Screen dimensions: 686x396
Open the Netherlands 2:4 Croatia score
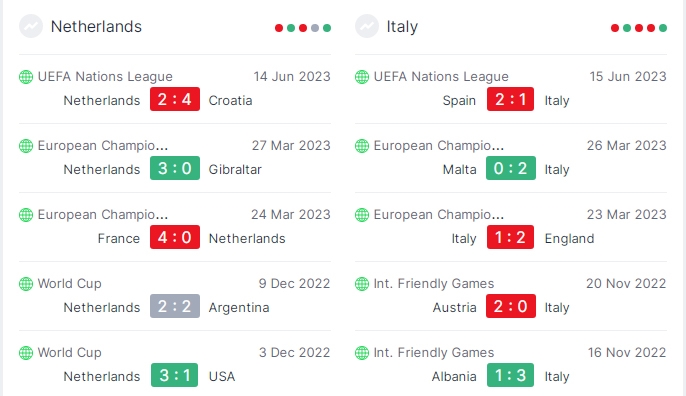pyautogui.click(x=175, y=99)
